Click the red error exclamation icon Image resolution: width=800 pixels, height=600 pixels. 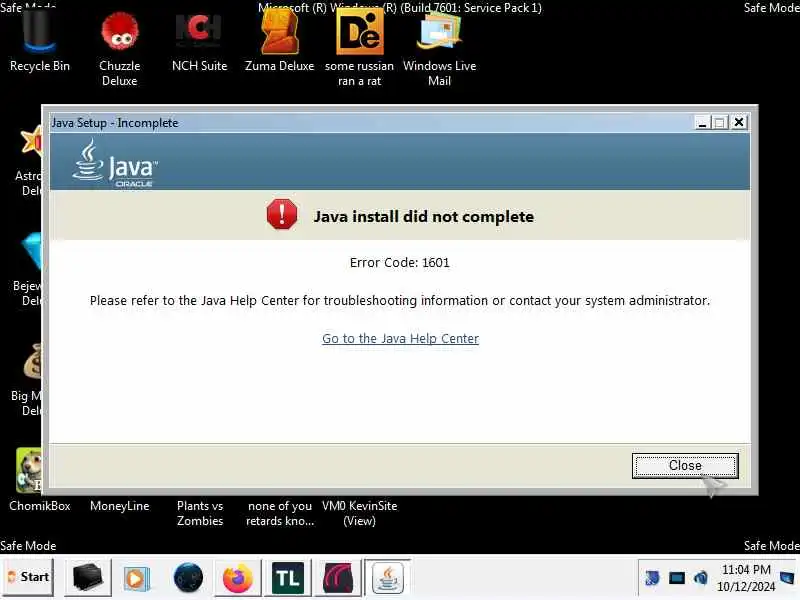tap(282, 214)
